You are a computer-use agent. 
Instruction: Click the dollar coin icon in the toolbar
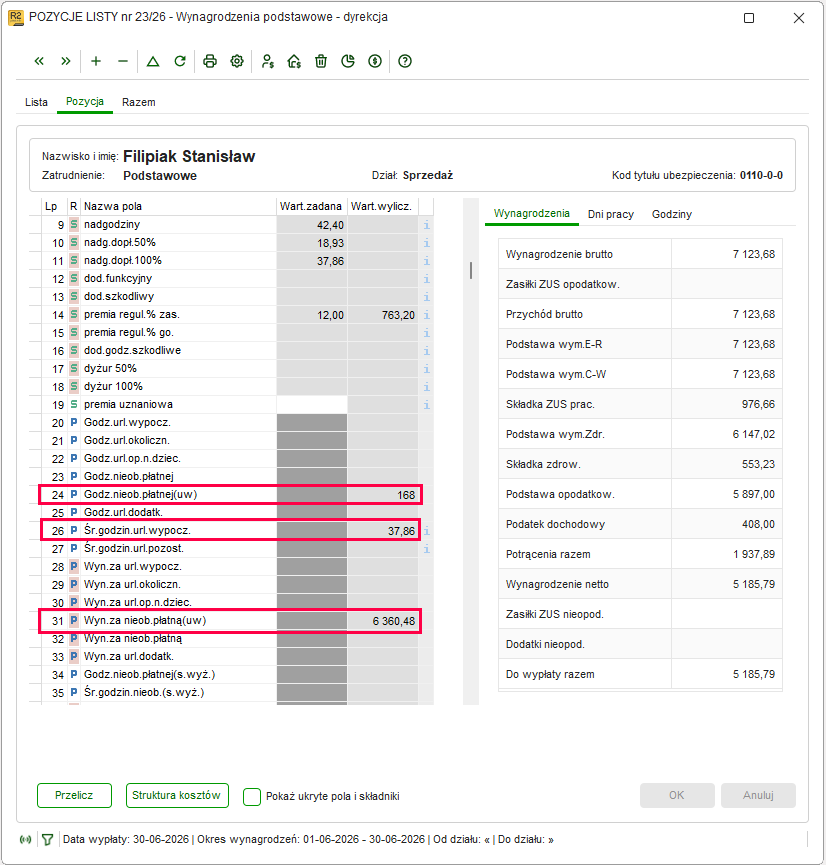[x=375, y=61]
